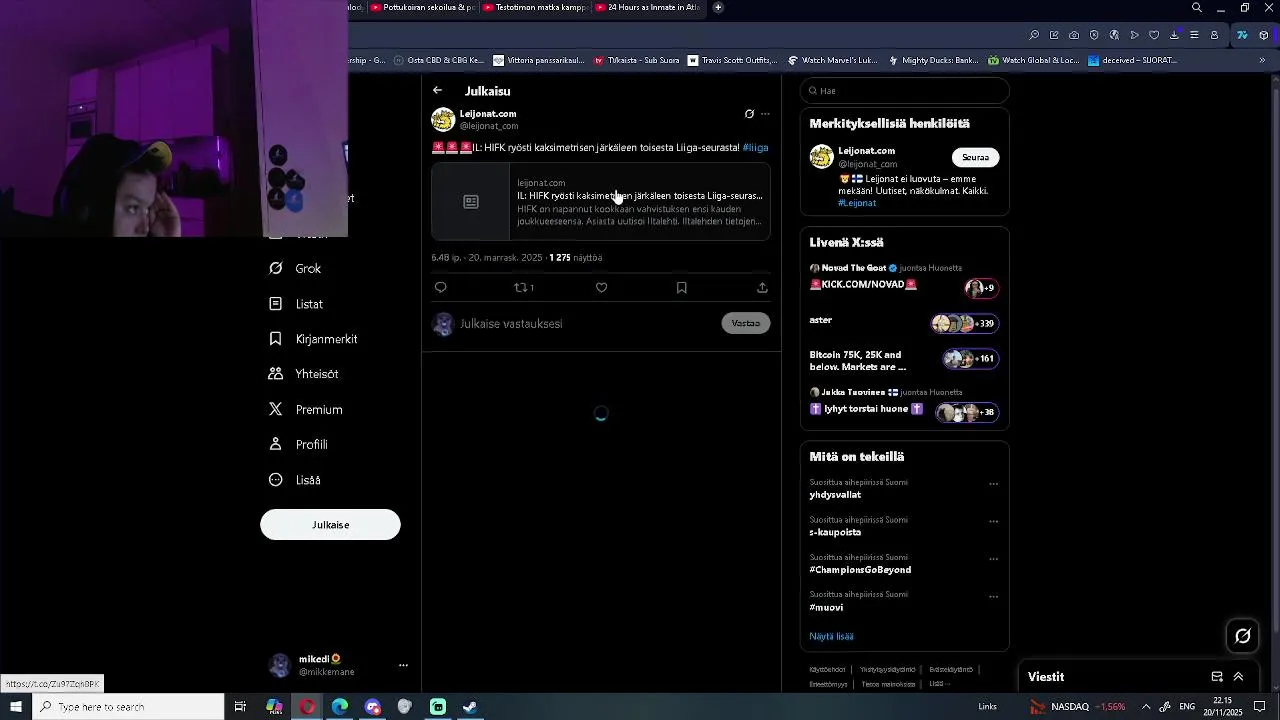1280x720 pixels.
Task: Open browser heart bookmarks icon
Action: click(x=1154, y=35)
